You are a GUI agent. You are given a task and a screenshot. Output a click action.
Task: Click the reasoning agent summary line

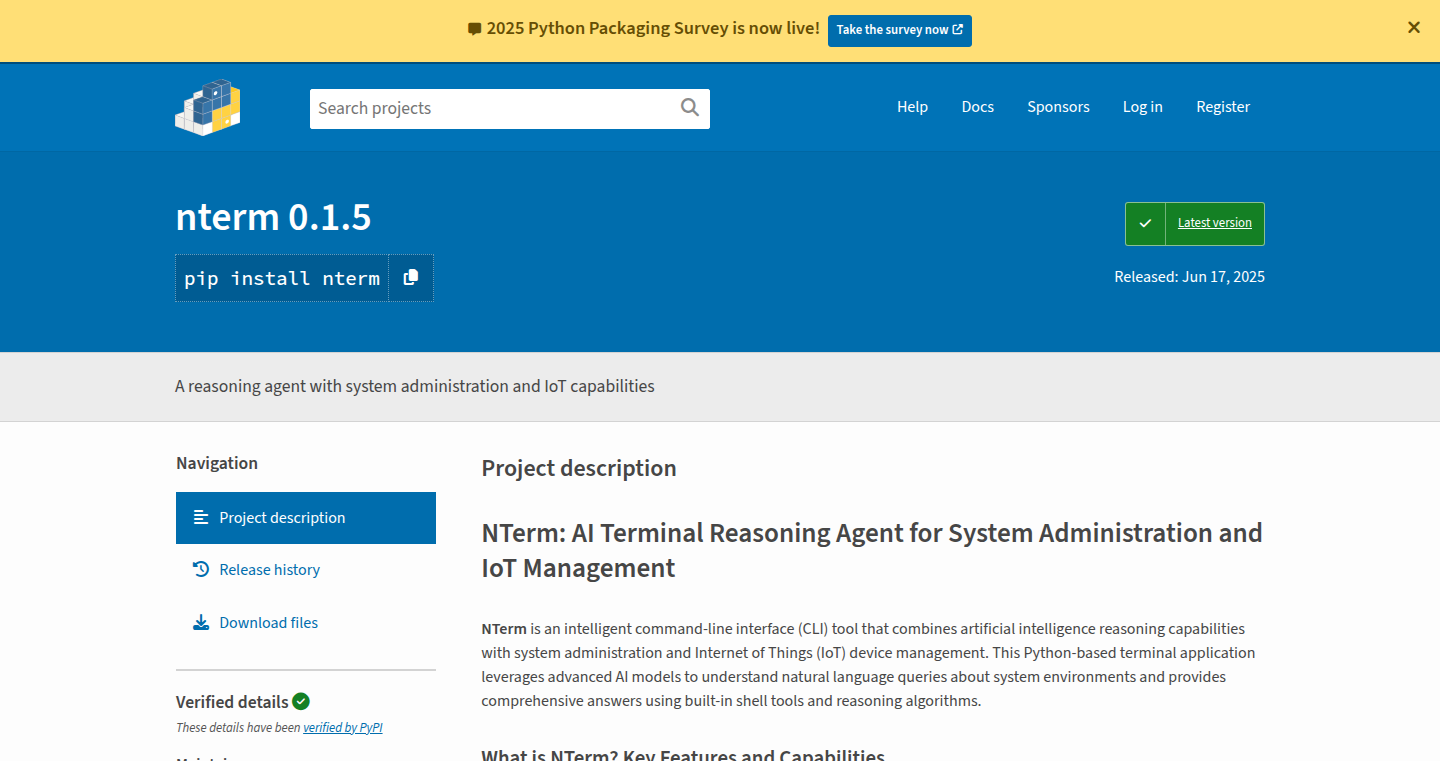[x=415, y=386]
